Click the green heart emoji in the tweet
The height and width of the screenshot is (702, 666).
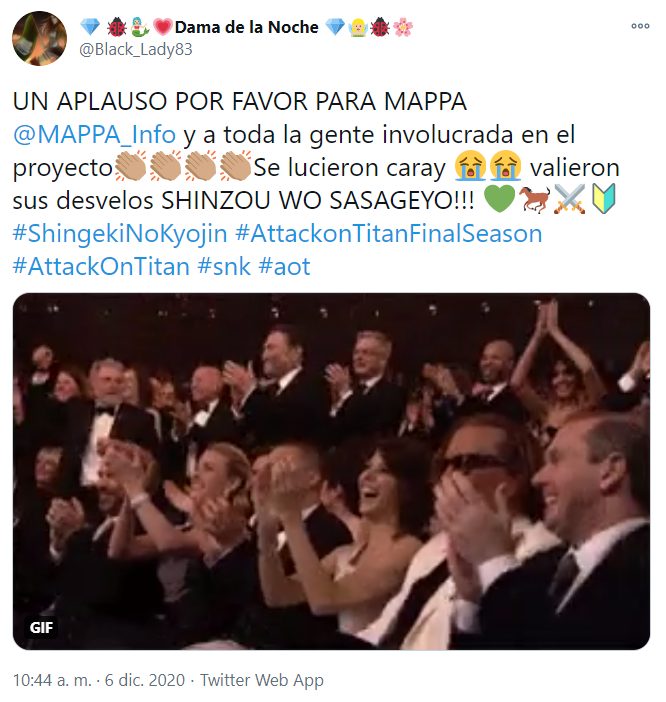coord(500,199)
